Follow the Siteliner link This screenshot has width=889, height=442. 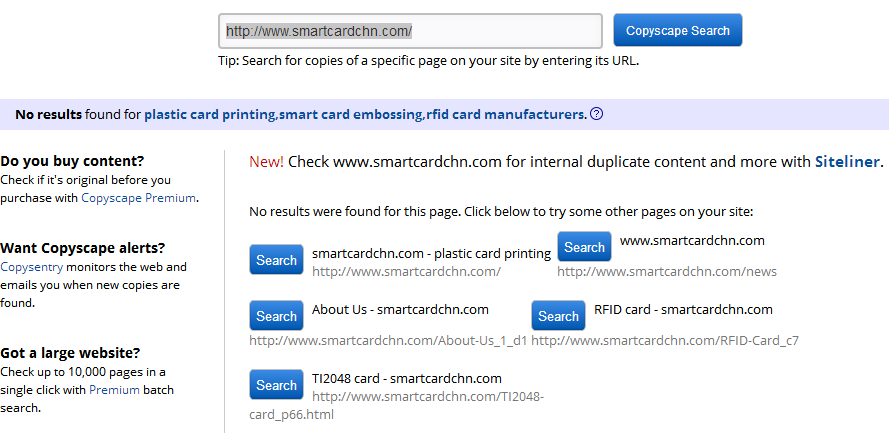click(847, 162)
